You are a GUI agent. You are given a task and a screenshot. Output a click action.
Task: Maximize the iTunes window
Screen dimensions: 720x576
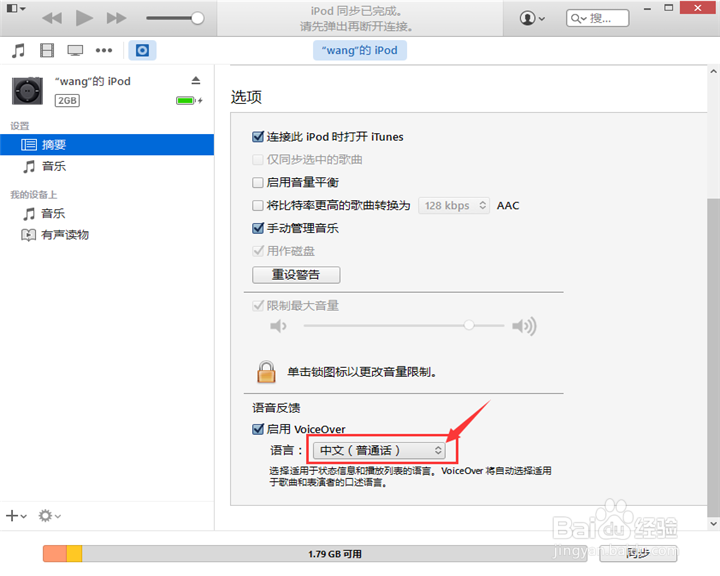[669, 8]
